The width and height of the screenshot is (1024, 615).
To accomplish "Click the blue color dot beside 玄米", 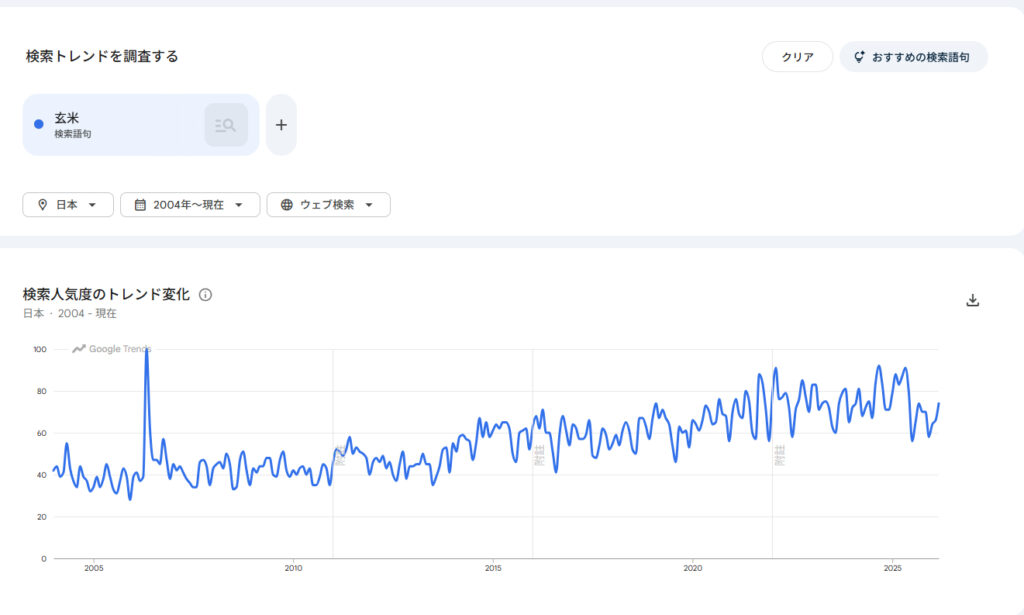I will 39,124.
